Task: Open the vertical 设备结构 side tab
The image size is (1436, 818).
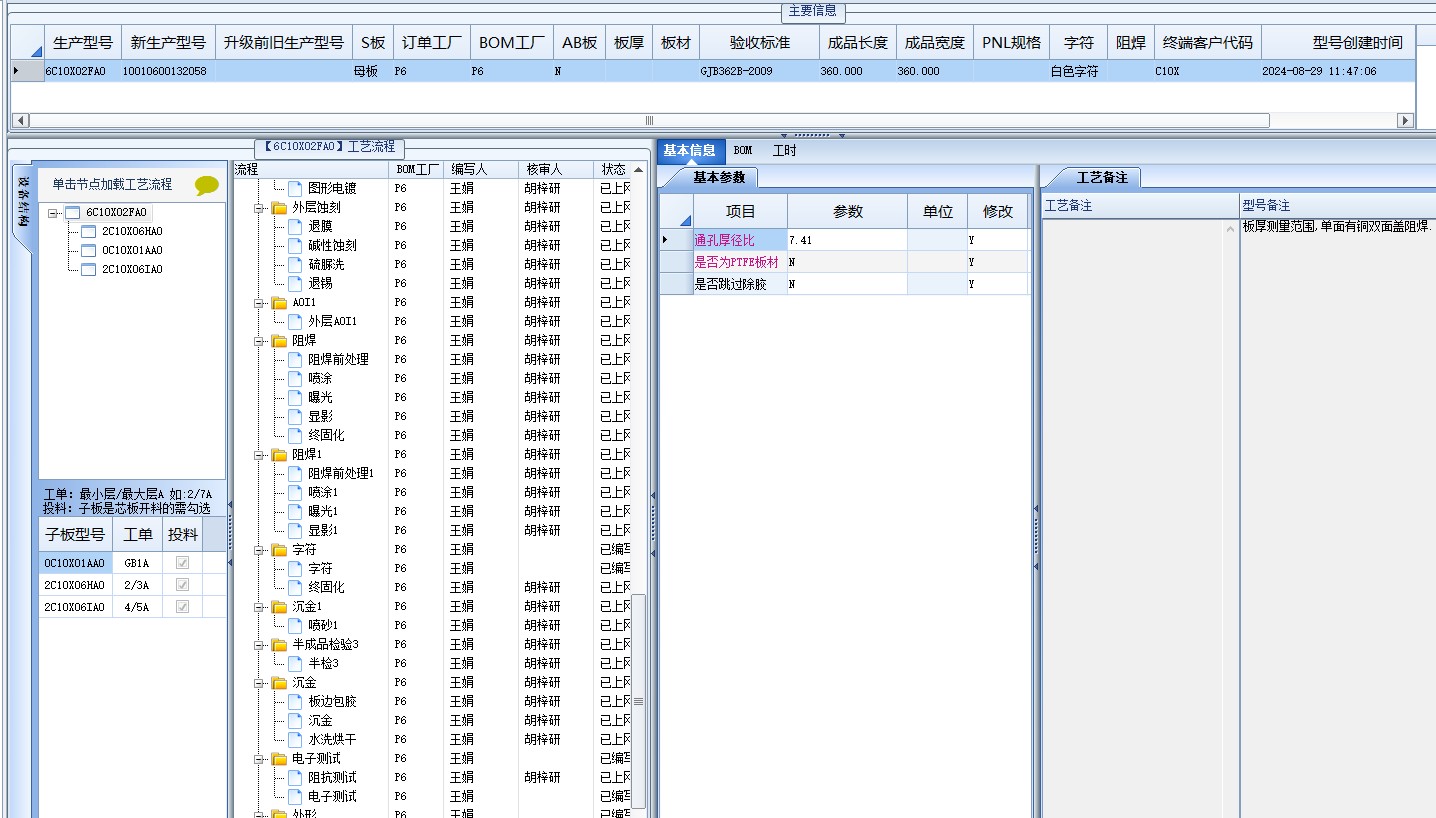Action: click(x=23, y=204)
